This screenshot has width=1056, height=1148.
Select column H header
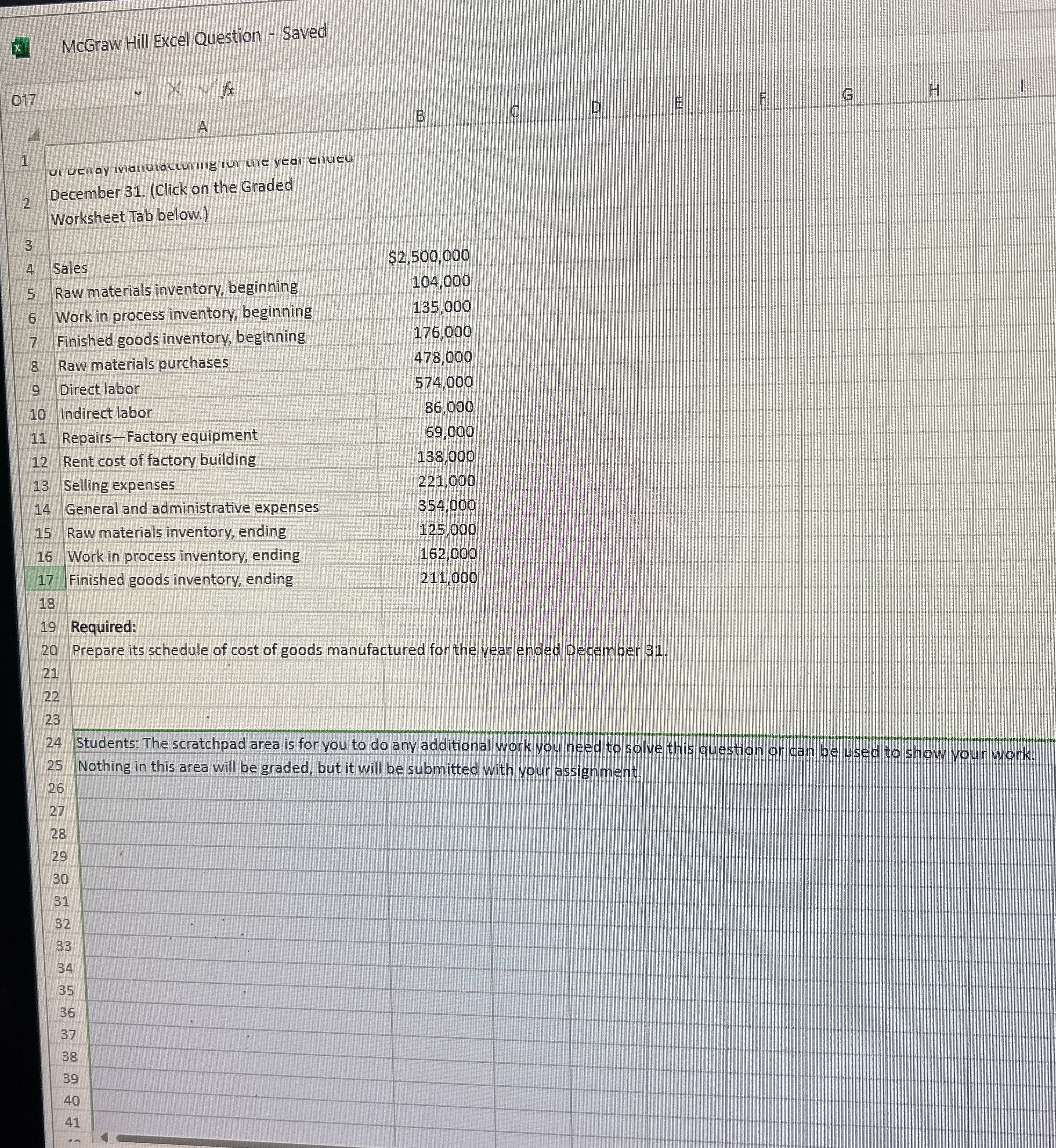[934, 90]
